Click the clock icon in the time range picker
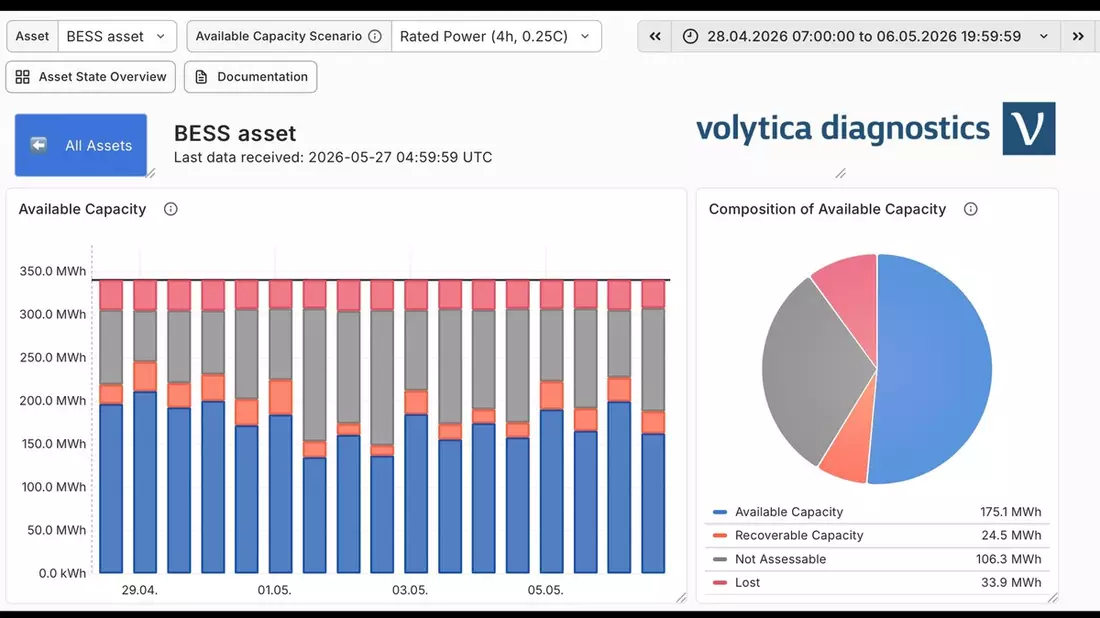Image resolution: width=1100 pixels, height=618 pixels. 690,36
